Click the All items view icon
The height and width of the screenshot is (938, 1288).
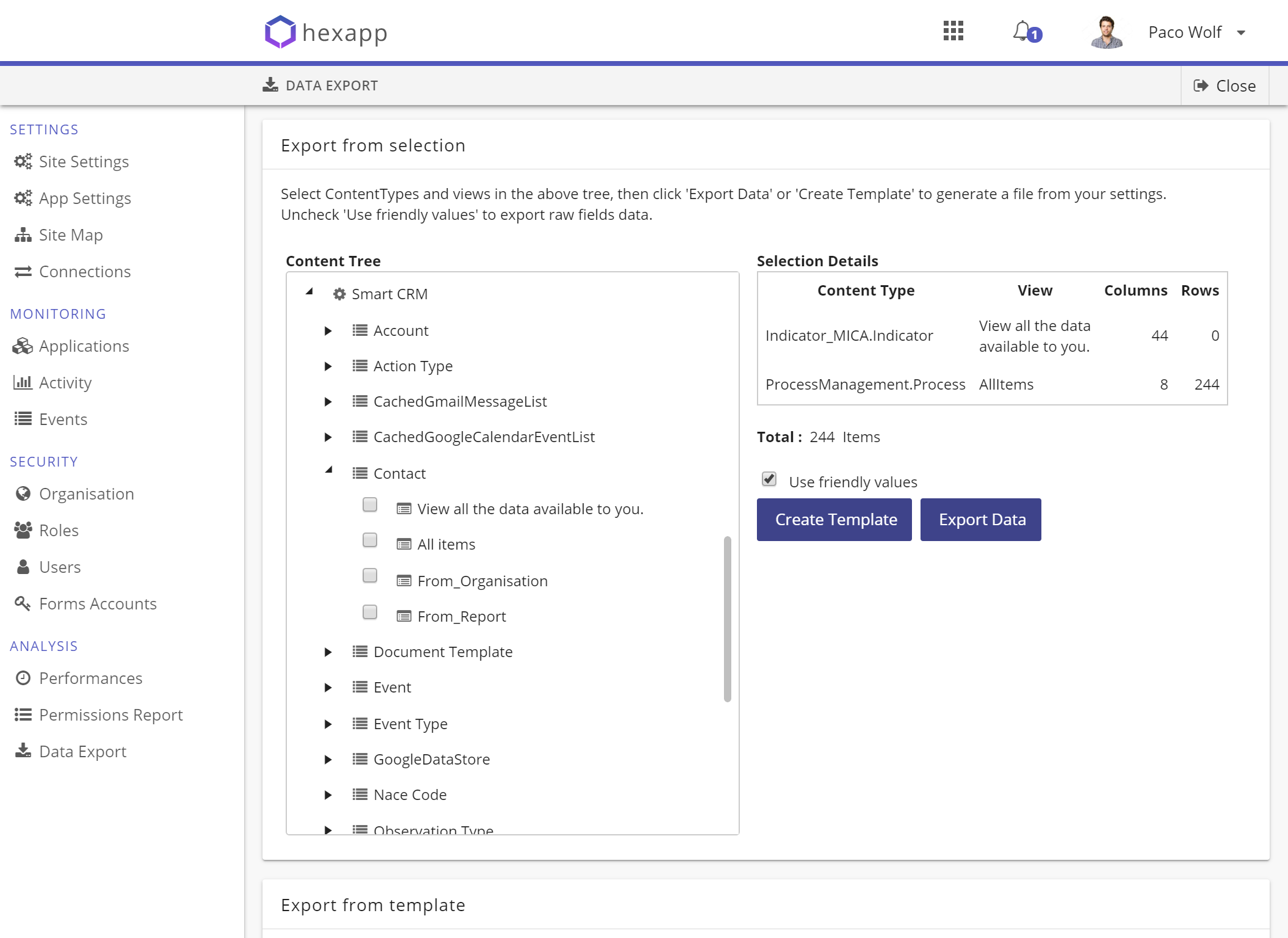pyautogui.click(x=404, y=544)
